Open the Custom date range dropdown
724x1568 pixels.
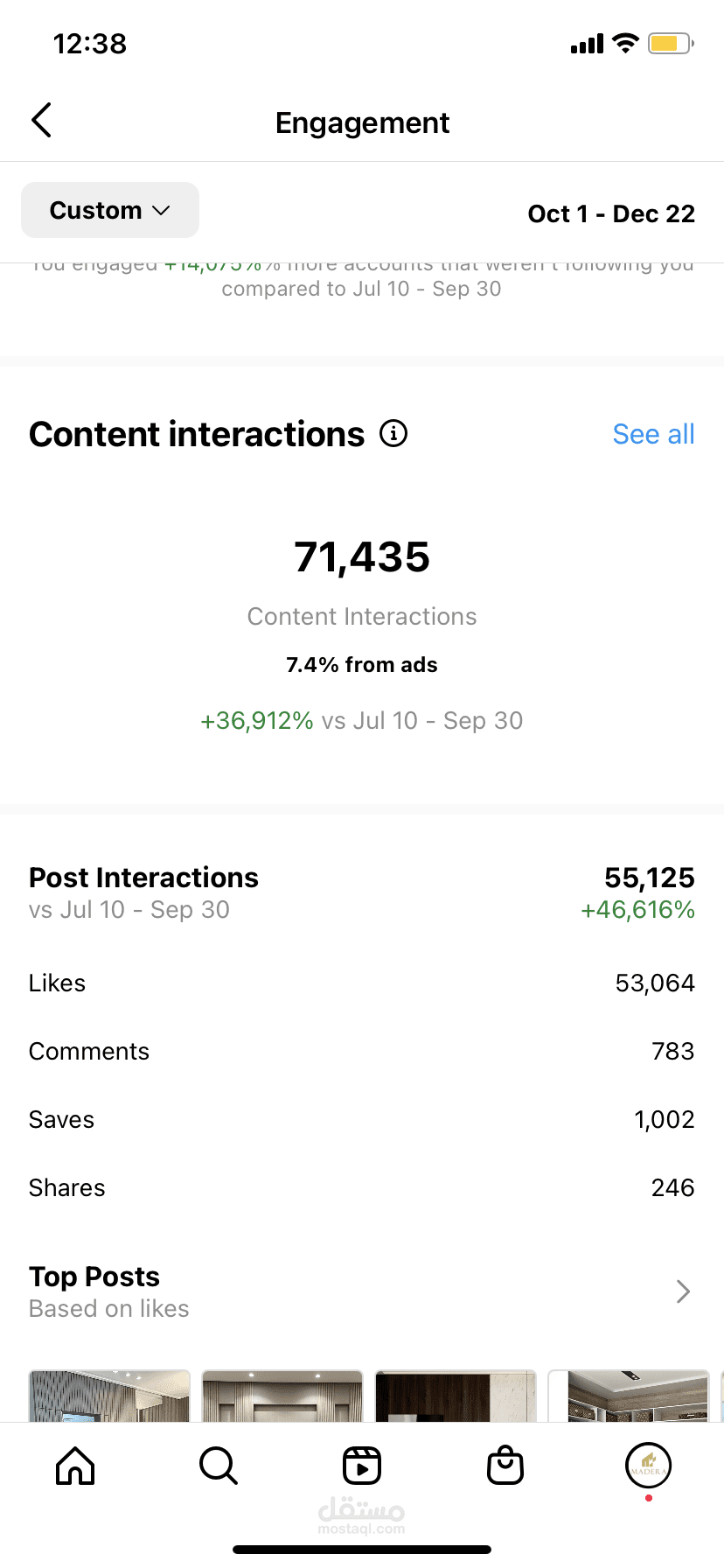[x=110, y=210]
